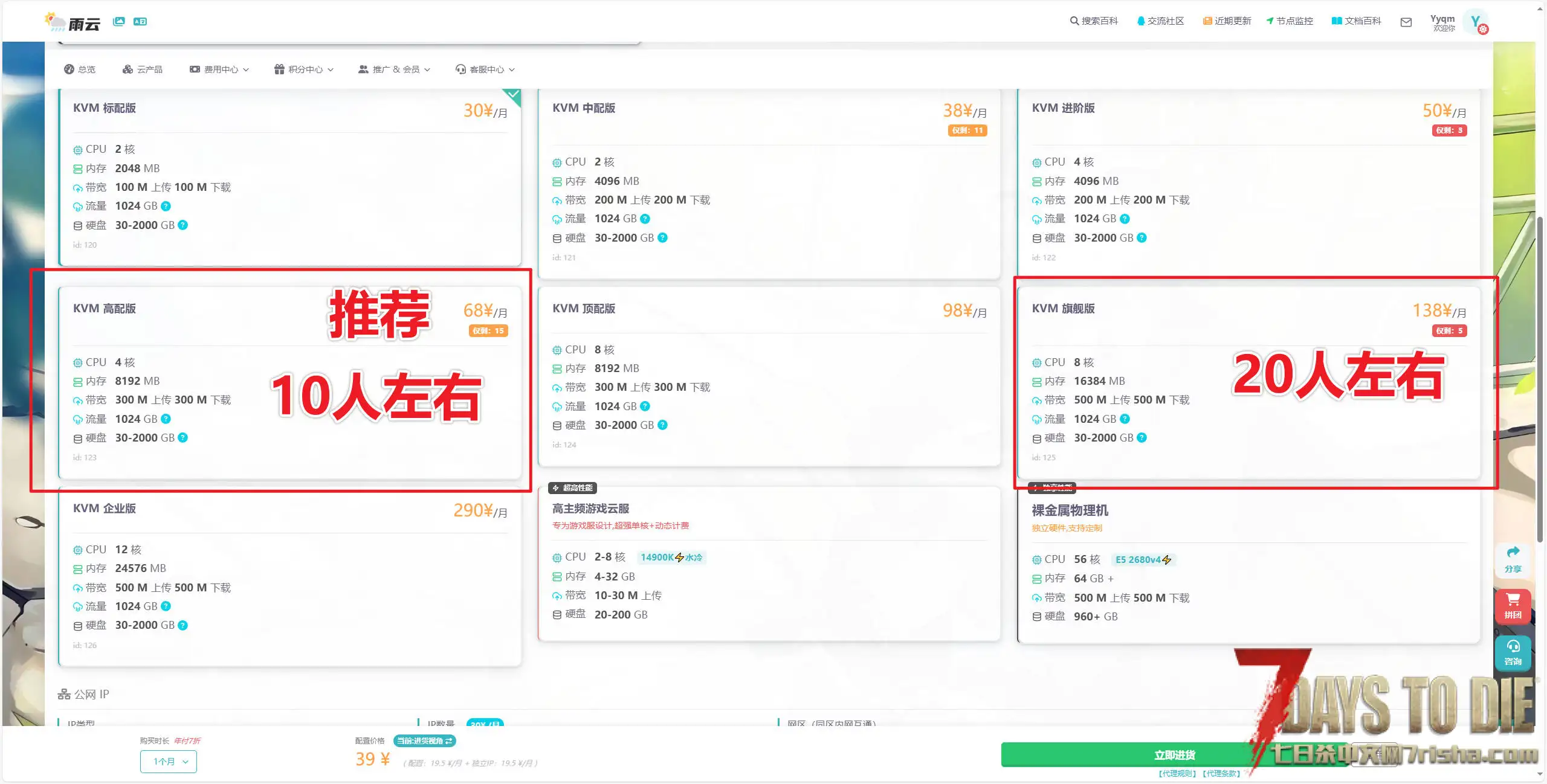1547x784 pixels.
Task: Expand the 费用中心 menu
Action: point(219,69)
